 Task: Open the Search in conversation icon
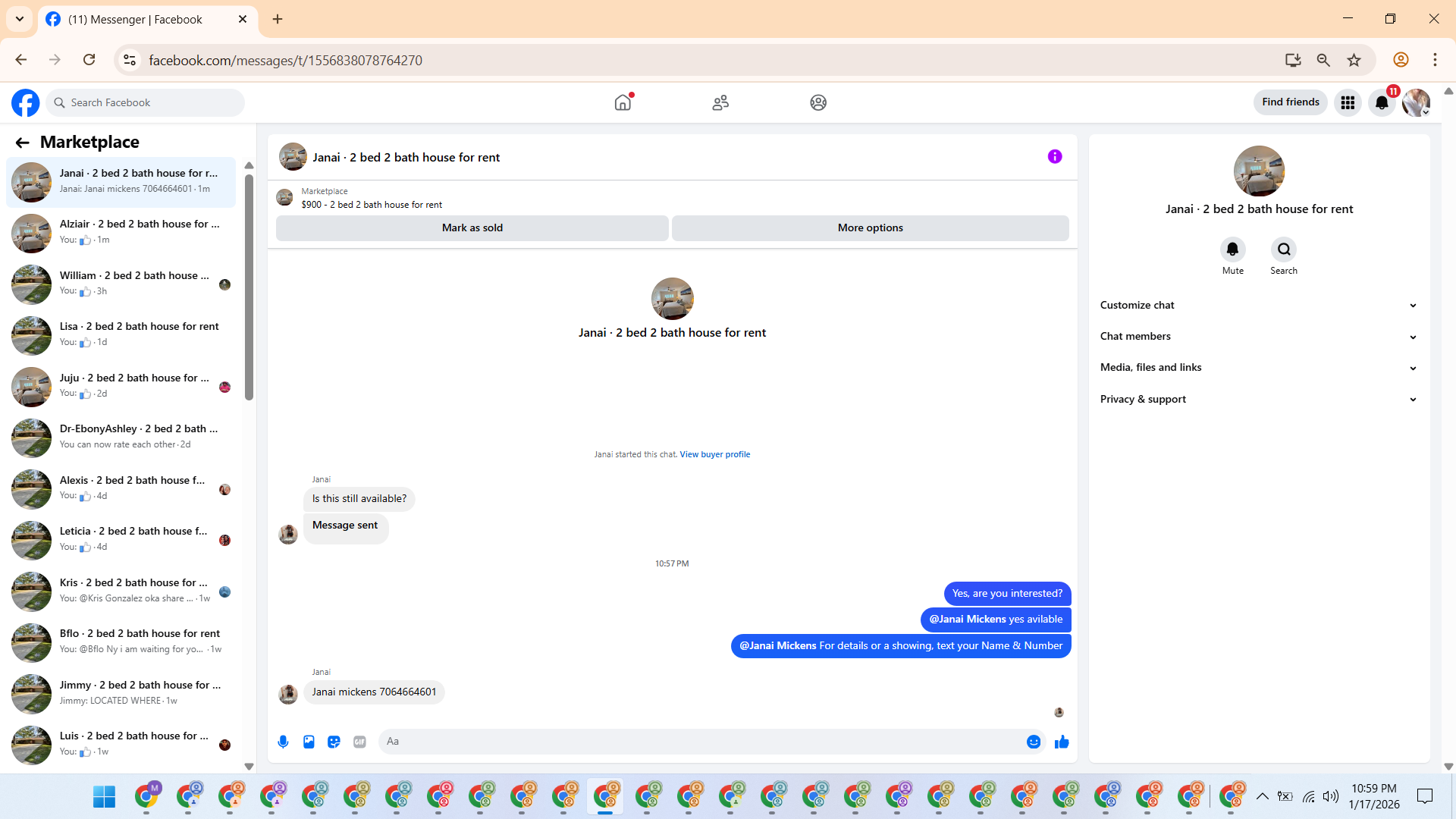(1283, 249)
